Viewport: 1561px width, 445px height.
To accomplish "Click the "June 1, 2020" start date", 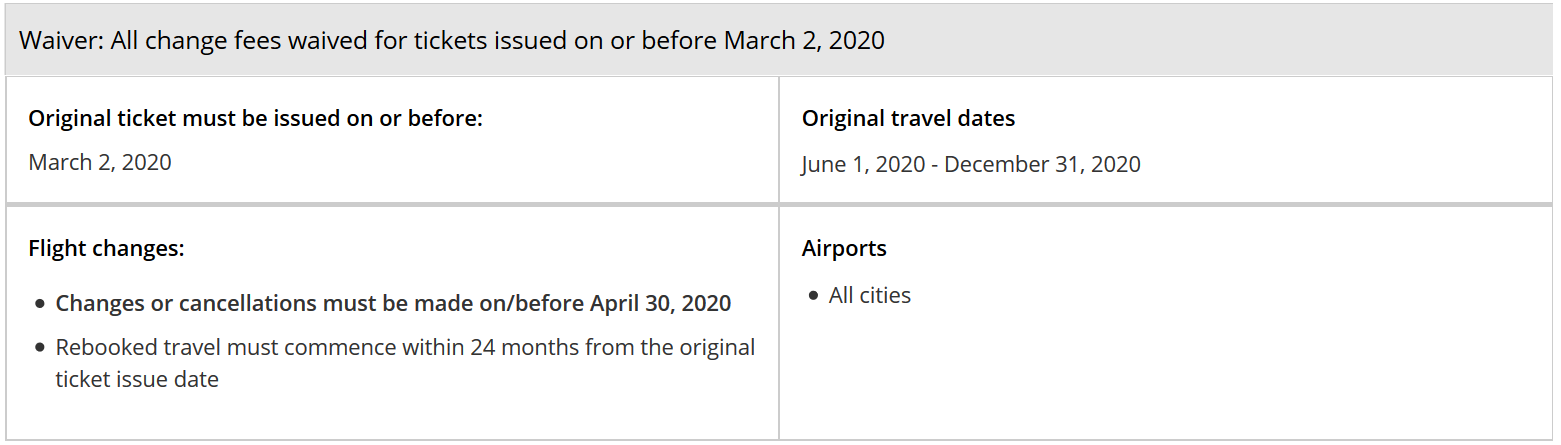I will coord(864,164).
